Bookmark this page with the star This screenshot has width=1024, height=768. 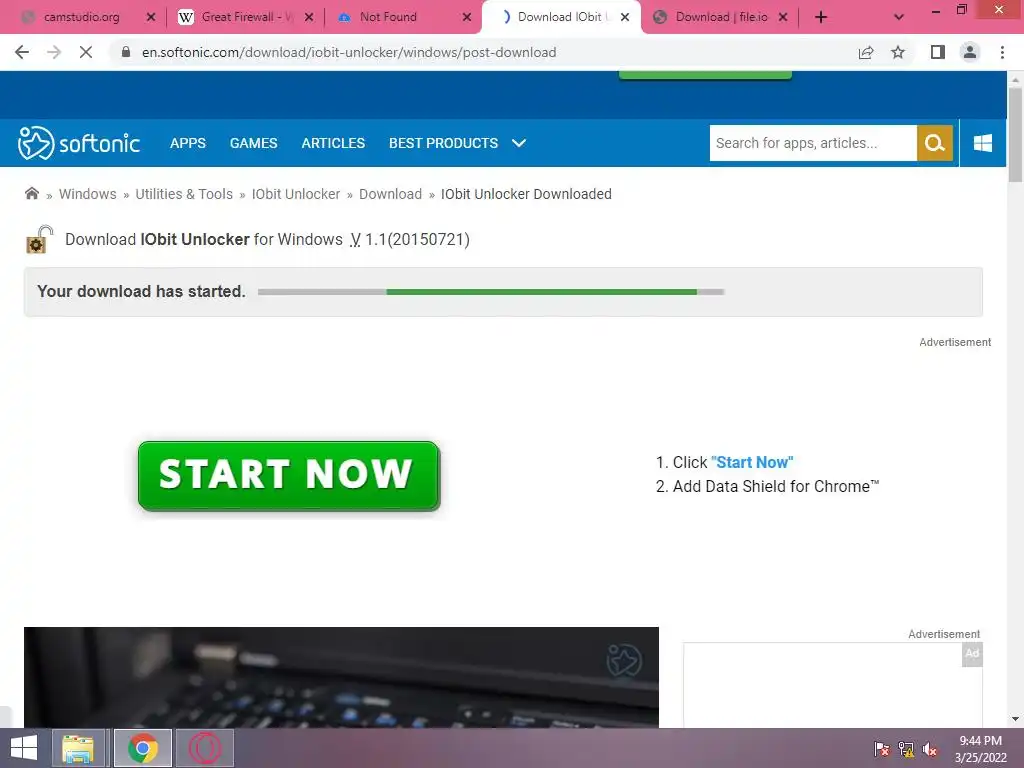tap(898, 52)
